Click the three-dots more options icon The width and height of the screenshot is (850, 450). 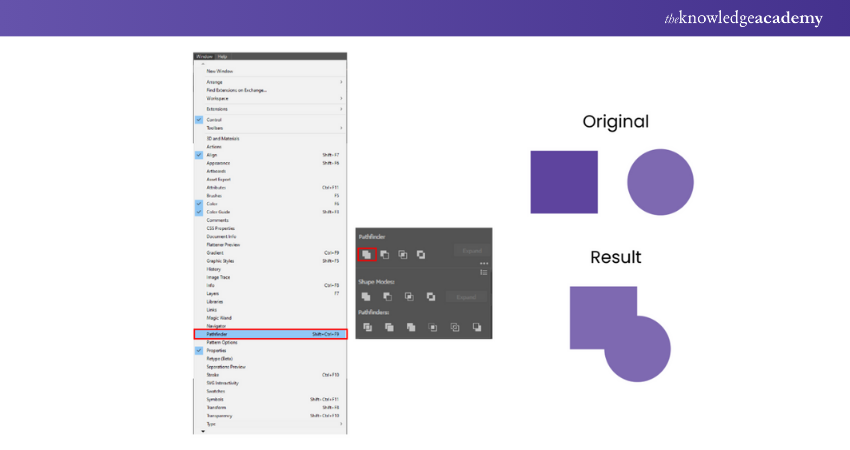point(484,263)
